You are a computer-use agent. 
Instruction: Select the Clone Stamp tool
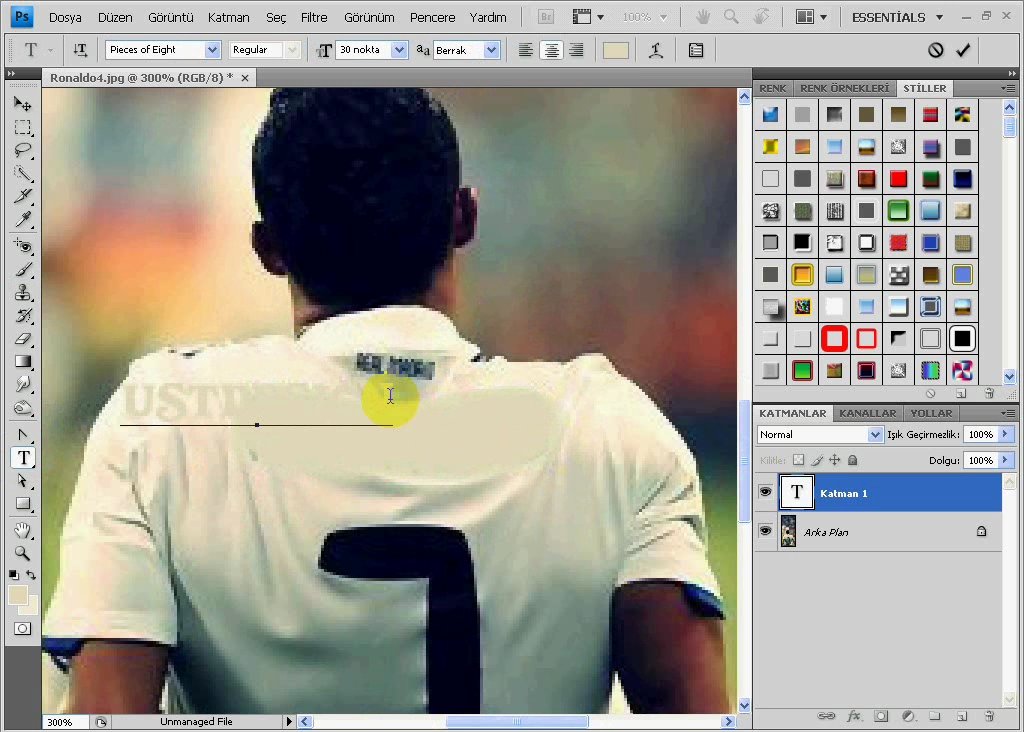[x=23, y=292]
